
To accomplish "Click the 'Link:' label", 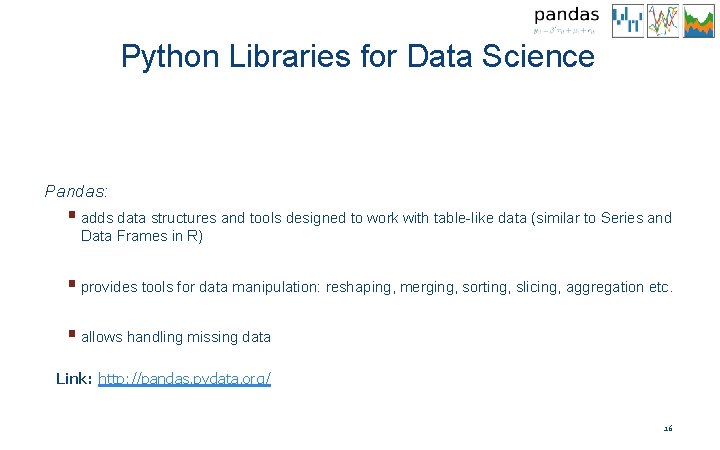I will pyautogui.click(x=74, y=379).
